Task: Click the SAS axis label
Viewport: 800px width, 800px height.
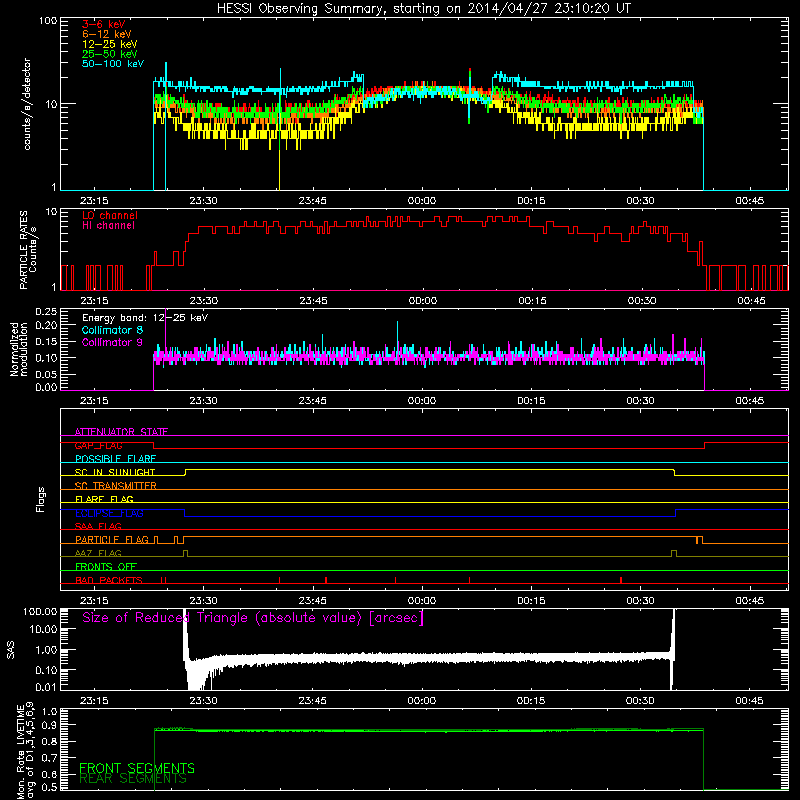Action: tap(11, 650)
